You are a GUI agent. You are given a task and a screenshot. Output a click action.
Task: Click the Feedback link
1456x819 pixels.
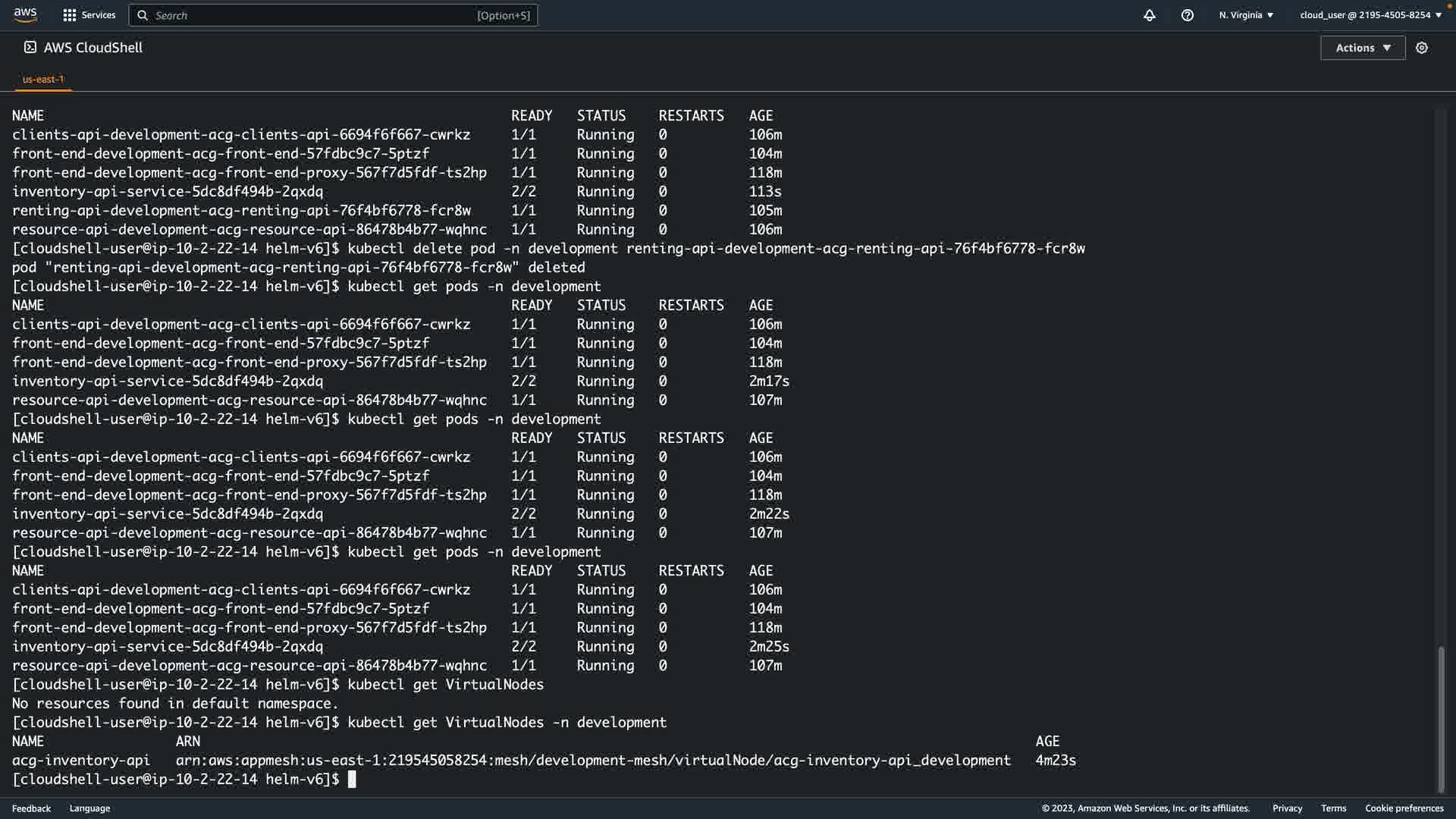tap(31, 808)
